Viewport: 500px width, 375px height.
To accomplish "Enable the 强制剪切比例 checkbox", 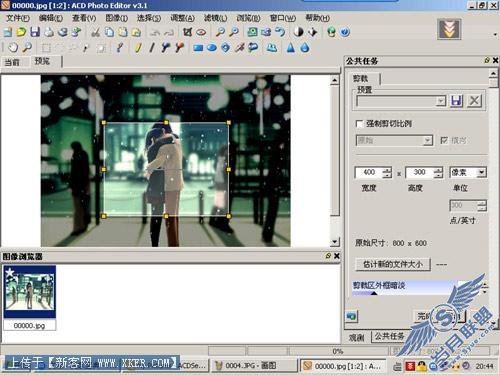I will point(359,124).
